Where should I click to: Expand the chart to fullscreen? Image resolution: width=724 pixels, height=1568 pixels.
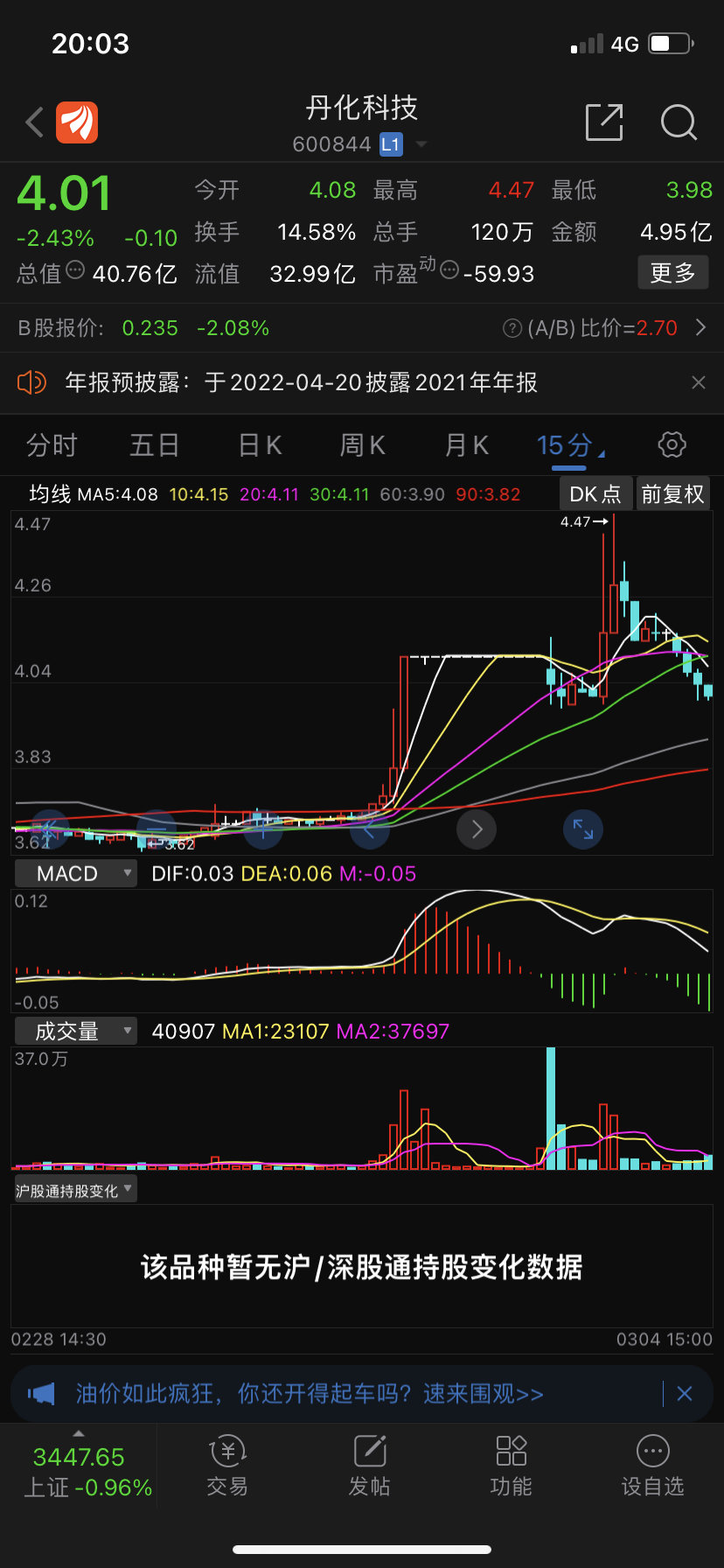tap(583, 829)
